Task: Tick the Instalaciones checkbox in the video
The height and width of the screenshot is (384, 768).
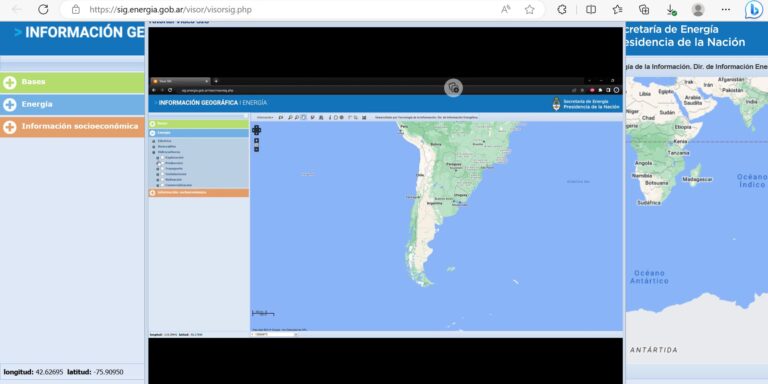Action: (x=162, y=174)
